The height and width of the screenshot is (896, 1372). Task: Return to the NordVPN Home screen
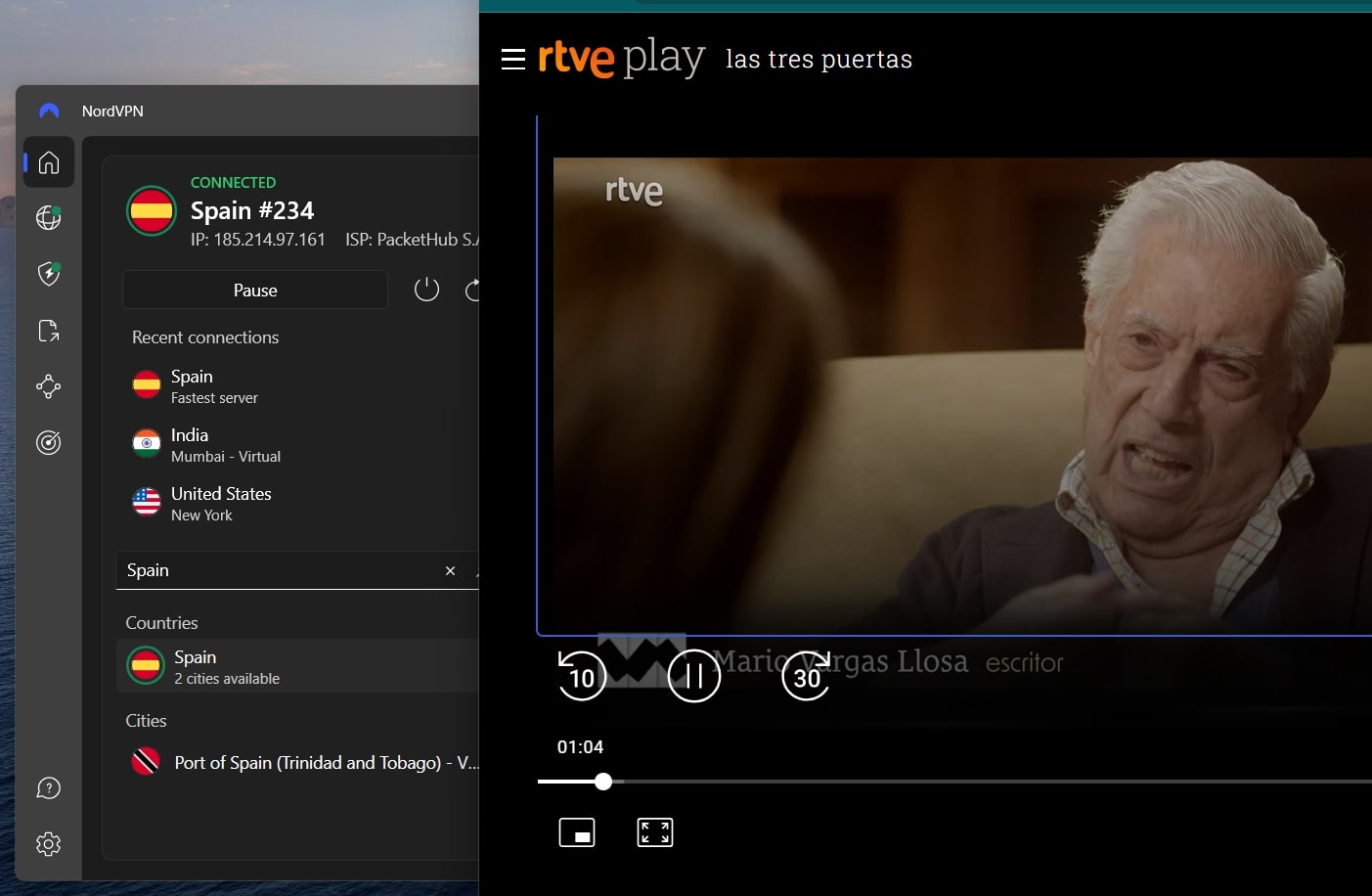pos(48,162)
